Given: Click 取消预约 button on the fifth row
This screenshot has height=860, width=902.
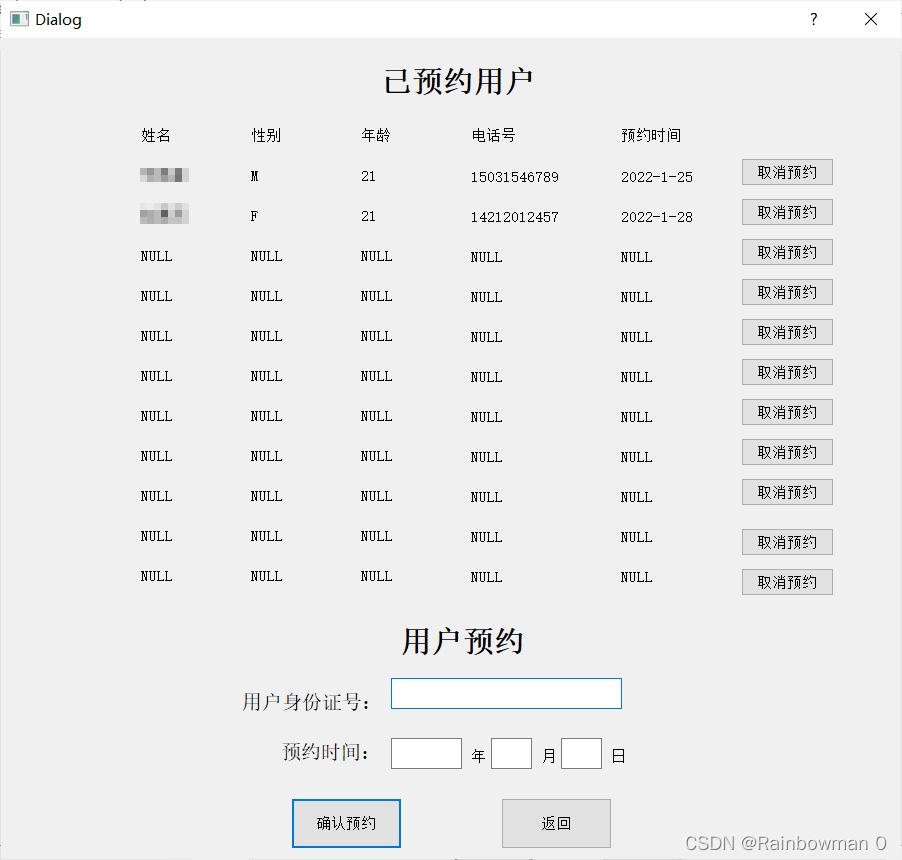Looking at the screenshot, I should 786,332.
